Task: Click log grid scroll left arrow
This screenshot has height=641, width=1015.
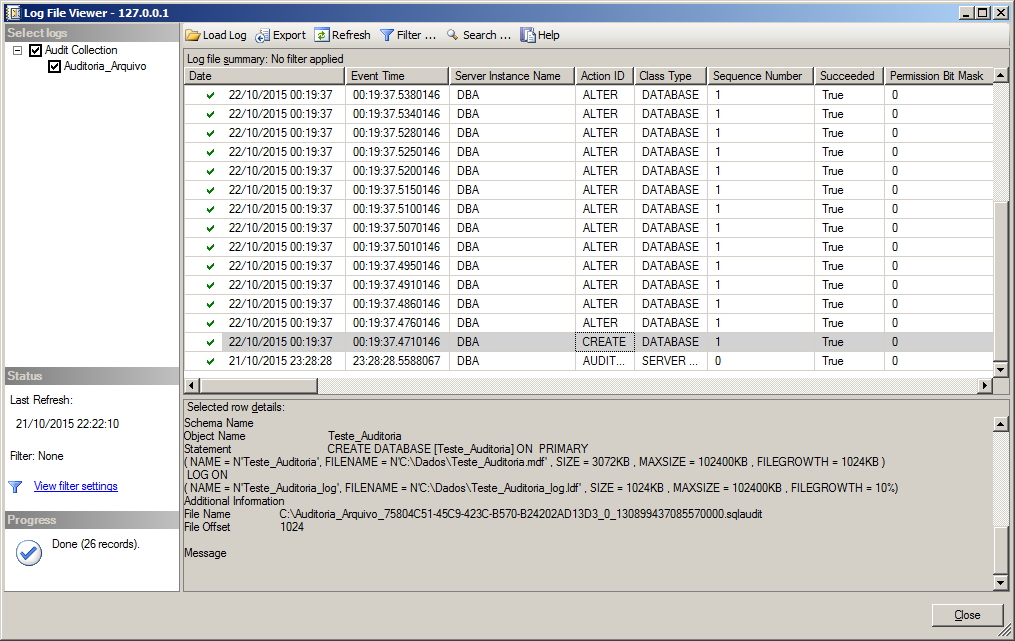Action: coord(192,385)
